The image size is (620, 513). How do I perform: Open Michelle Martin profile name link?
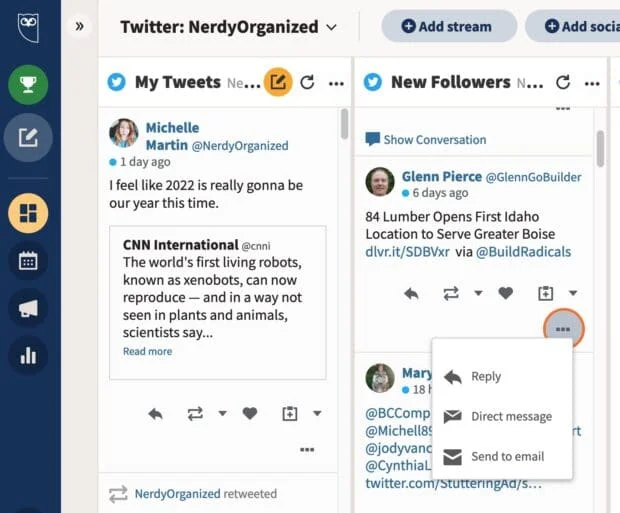pos(172,136)
